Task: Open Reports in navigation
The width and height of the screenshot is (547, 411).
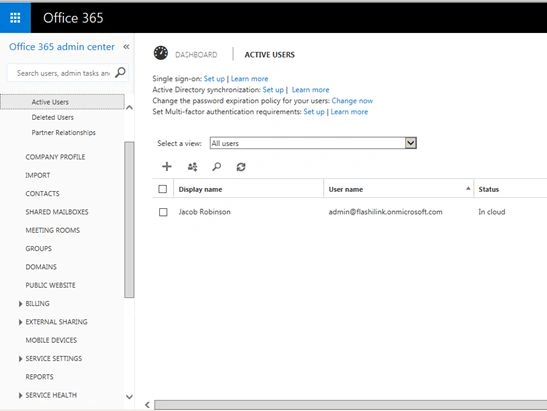Action: click(39, 377)
